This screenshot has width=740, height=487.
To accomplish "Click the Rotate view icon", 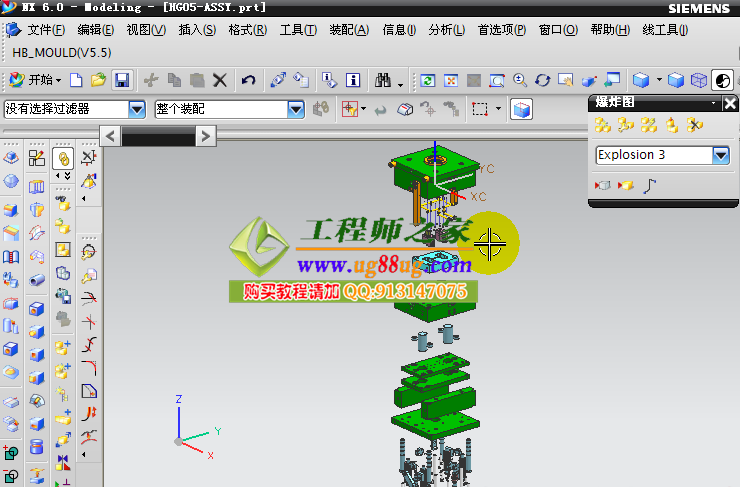I will (542, 79).
